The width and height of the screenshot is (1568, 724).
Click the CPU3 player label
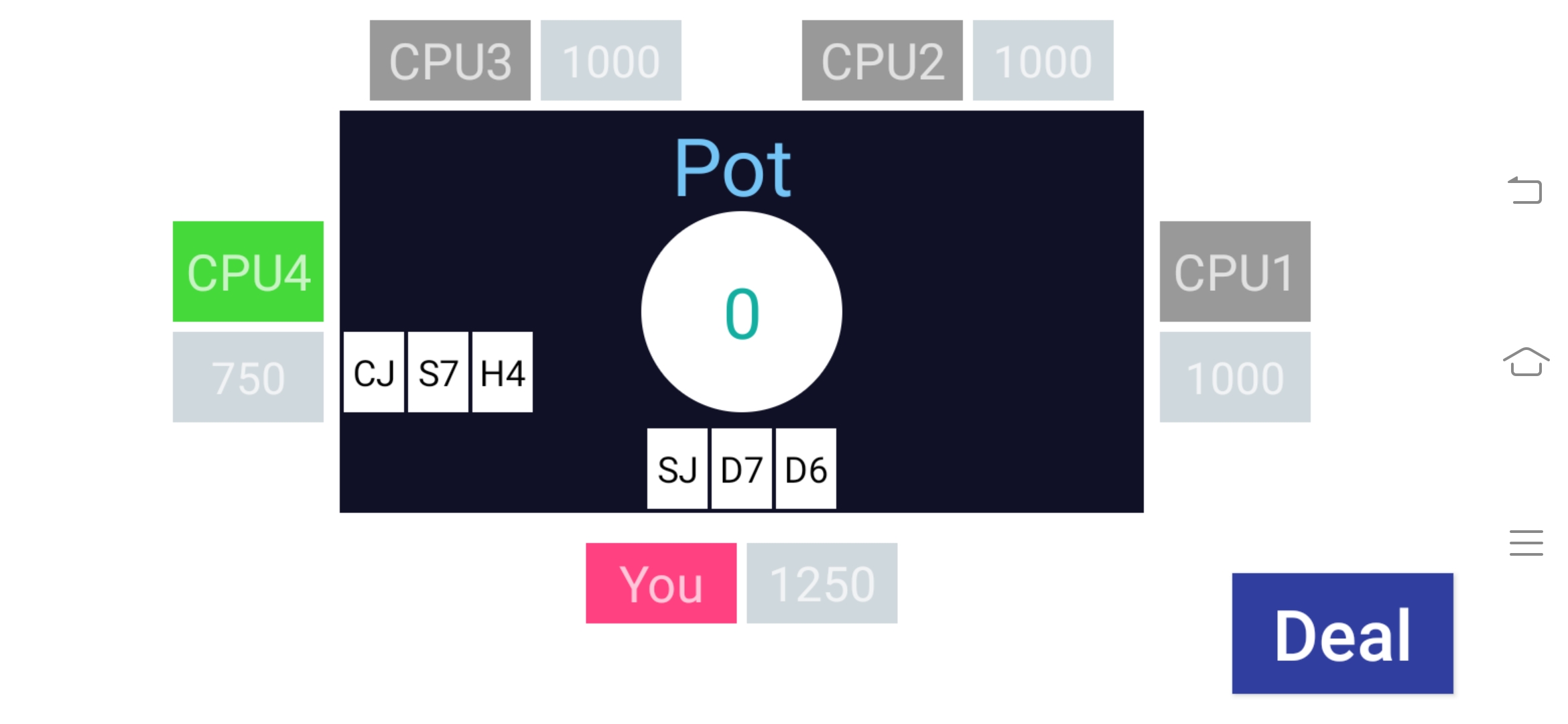(x=450, y=60)
